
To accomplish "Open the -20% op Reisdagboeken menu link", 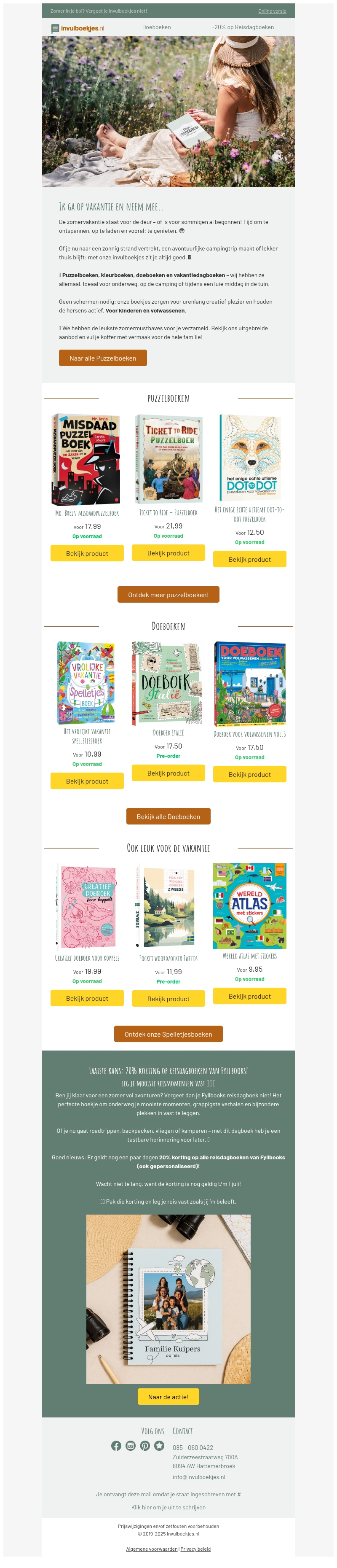I will 243,27.
